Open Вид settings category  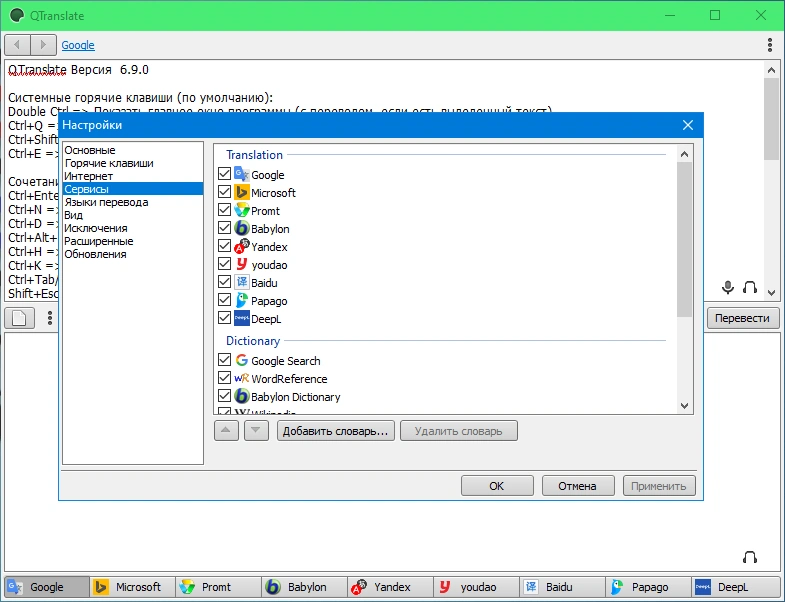133,215
